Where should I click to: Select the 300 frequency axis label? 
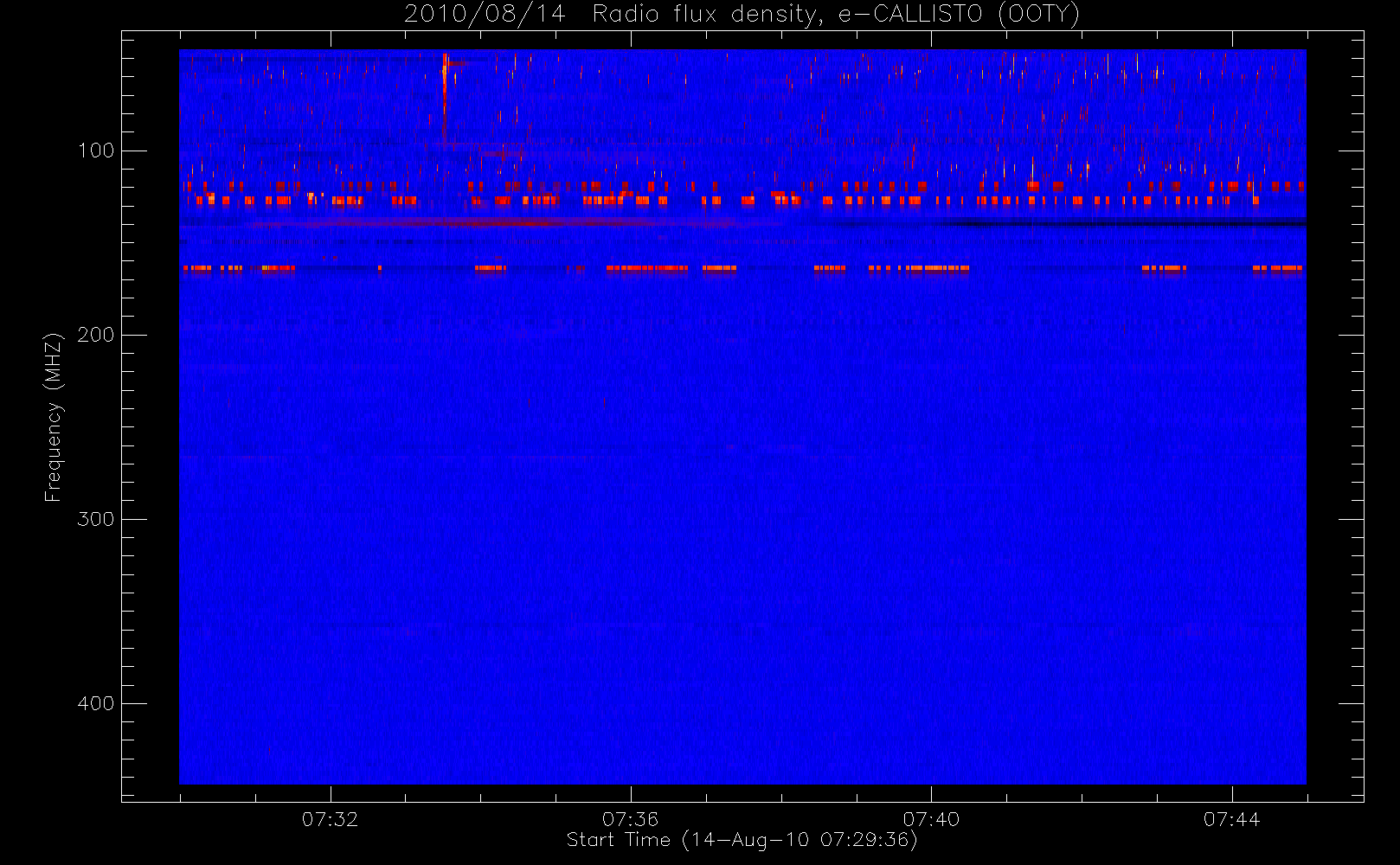96,519
